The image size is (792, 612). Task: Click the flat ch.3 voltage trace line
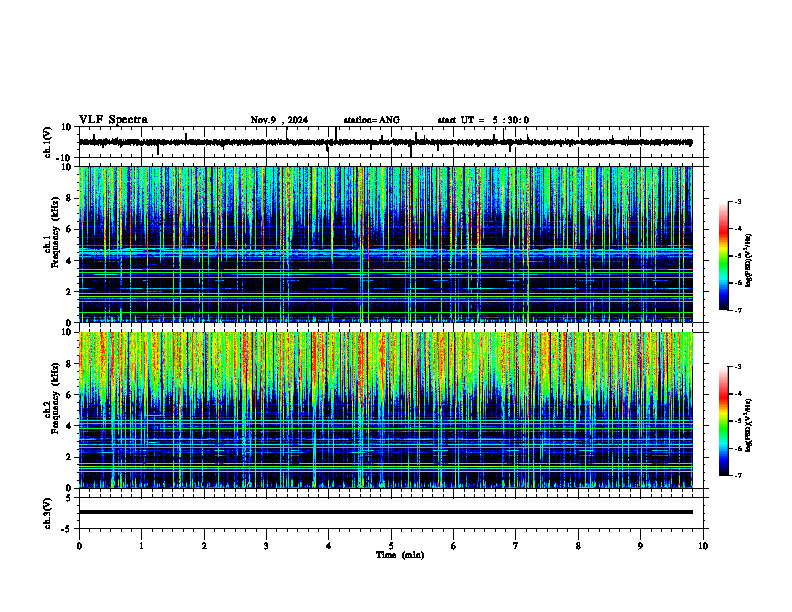click(x=385, y=512)
